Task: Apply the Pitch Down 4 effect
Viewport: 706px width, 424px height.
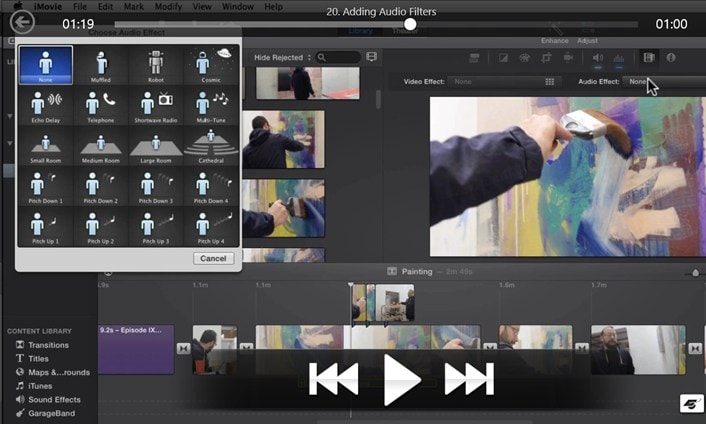Action: click(211, 187)
